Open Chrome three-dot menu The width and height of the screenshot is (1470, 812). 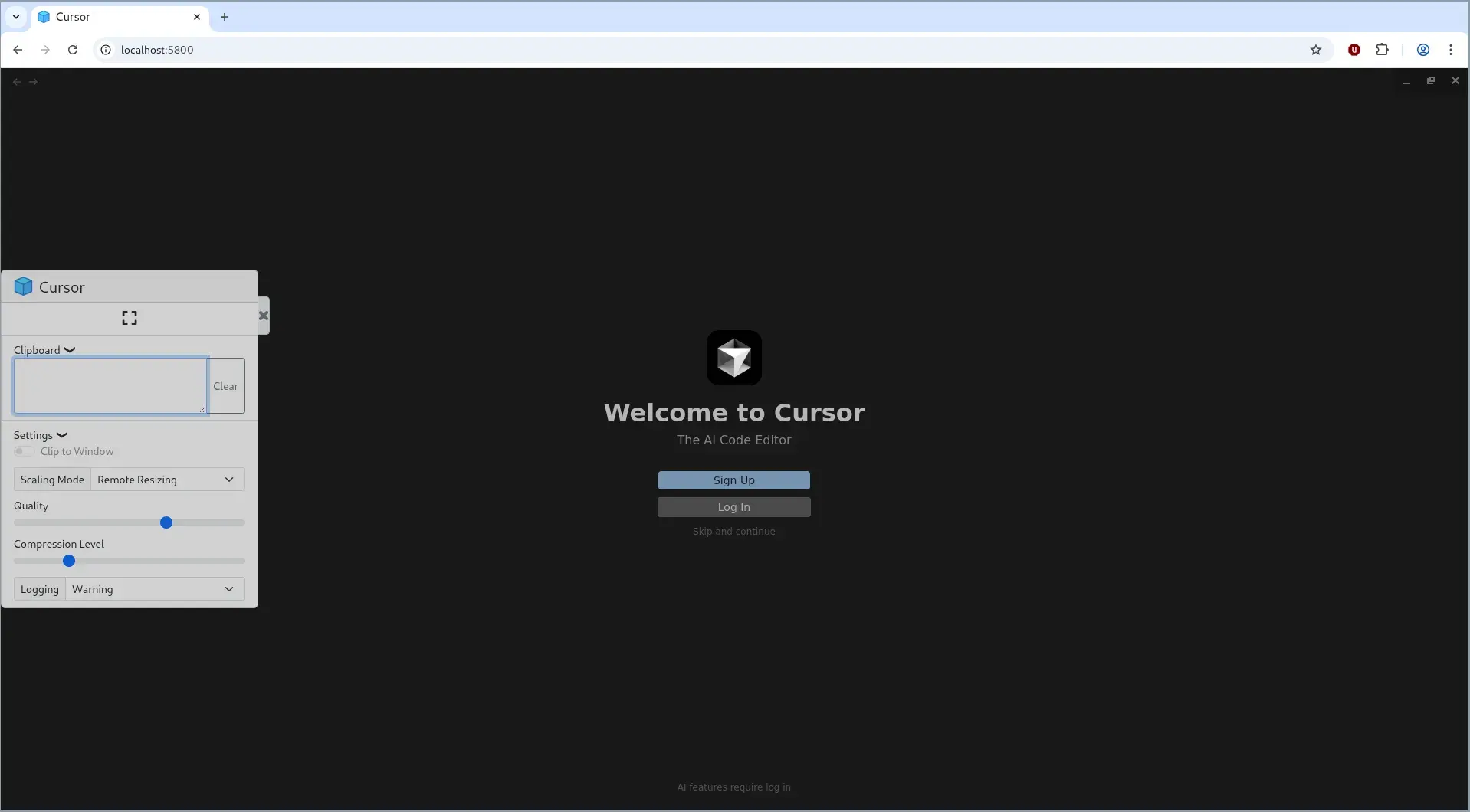(x=1451, y=50)
